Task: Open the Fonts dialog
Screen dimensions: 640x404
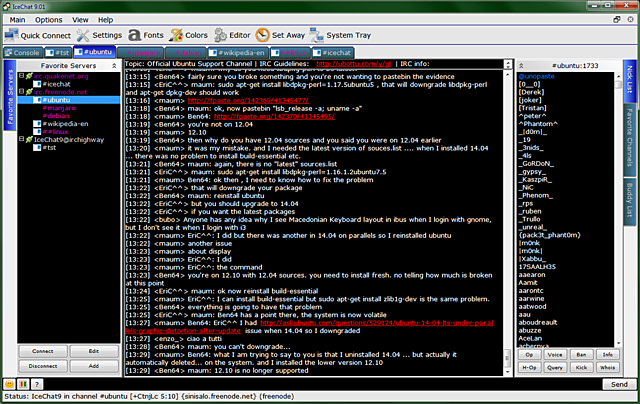Action: [x=146, y=36]
